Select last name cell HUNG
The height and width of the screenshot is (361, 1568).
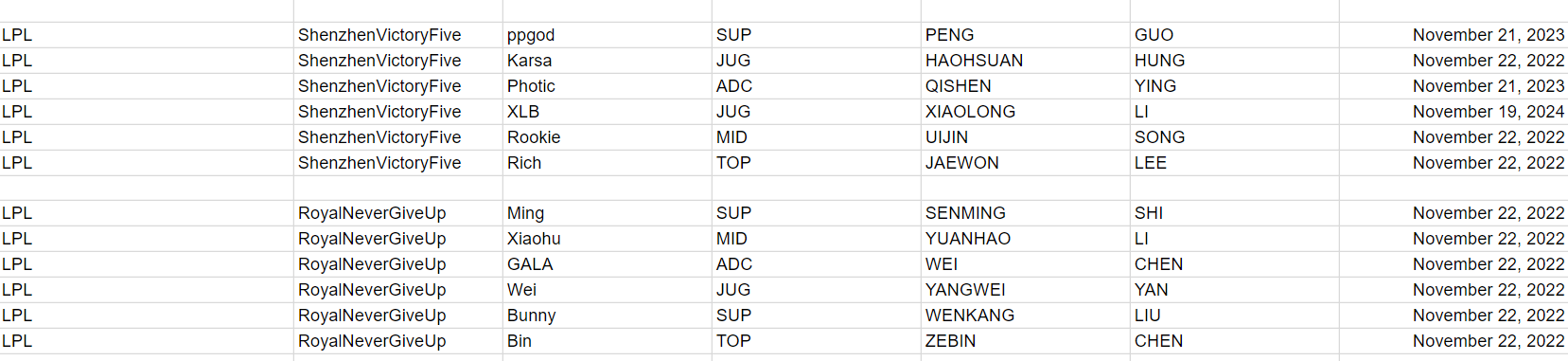tap(1234, 61)
